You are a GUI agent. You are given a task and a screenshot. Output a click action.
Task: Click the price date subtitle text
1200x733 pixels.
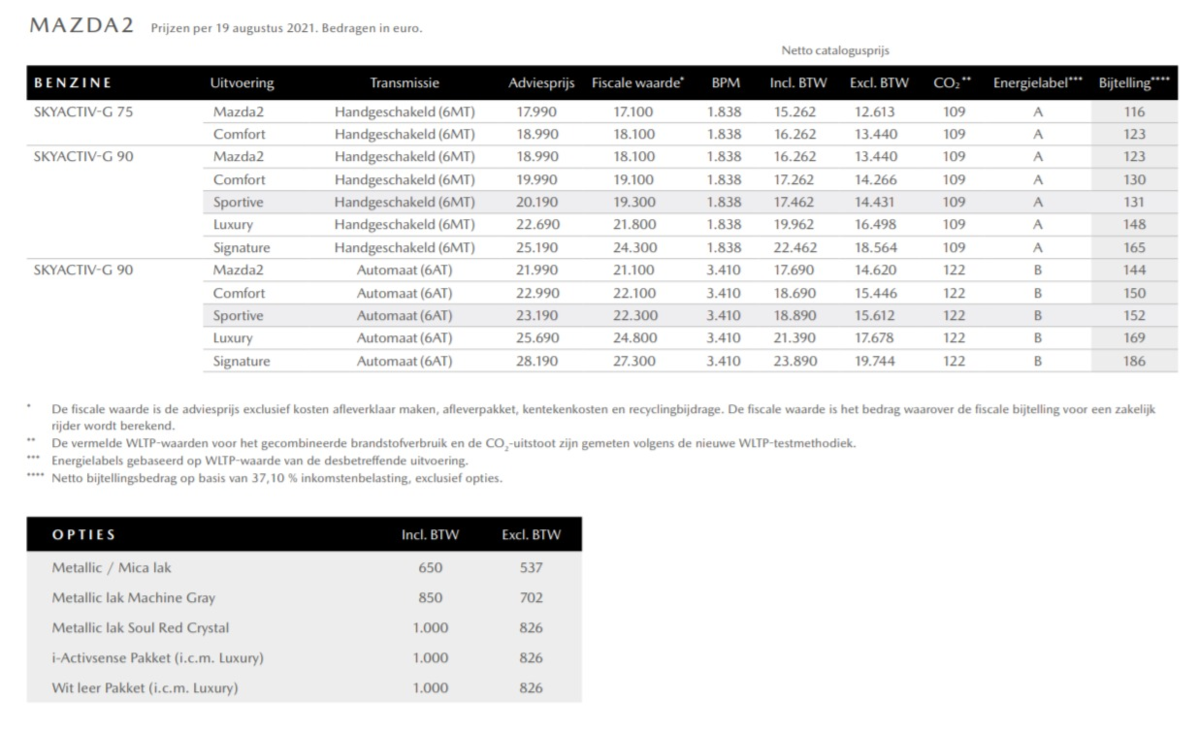coord(286,28)
